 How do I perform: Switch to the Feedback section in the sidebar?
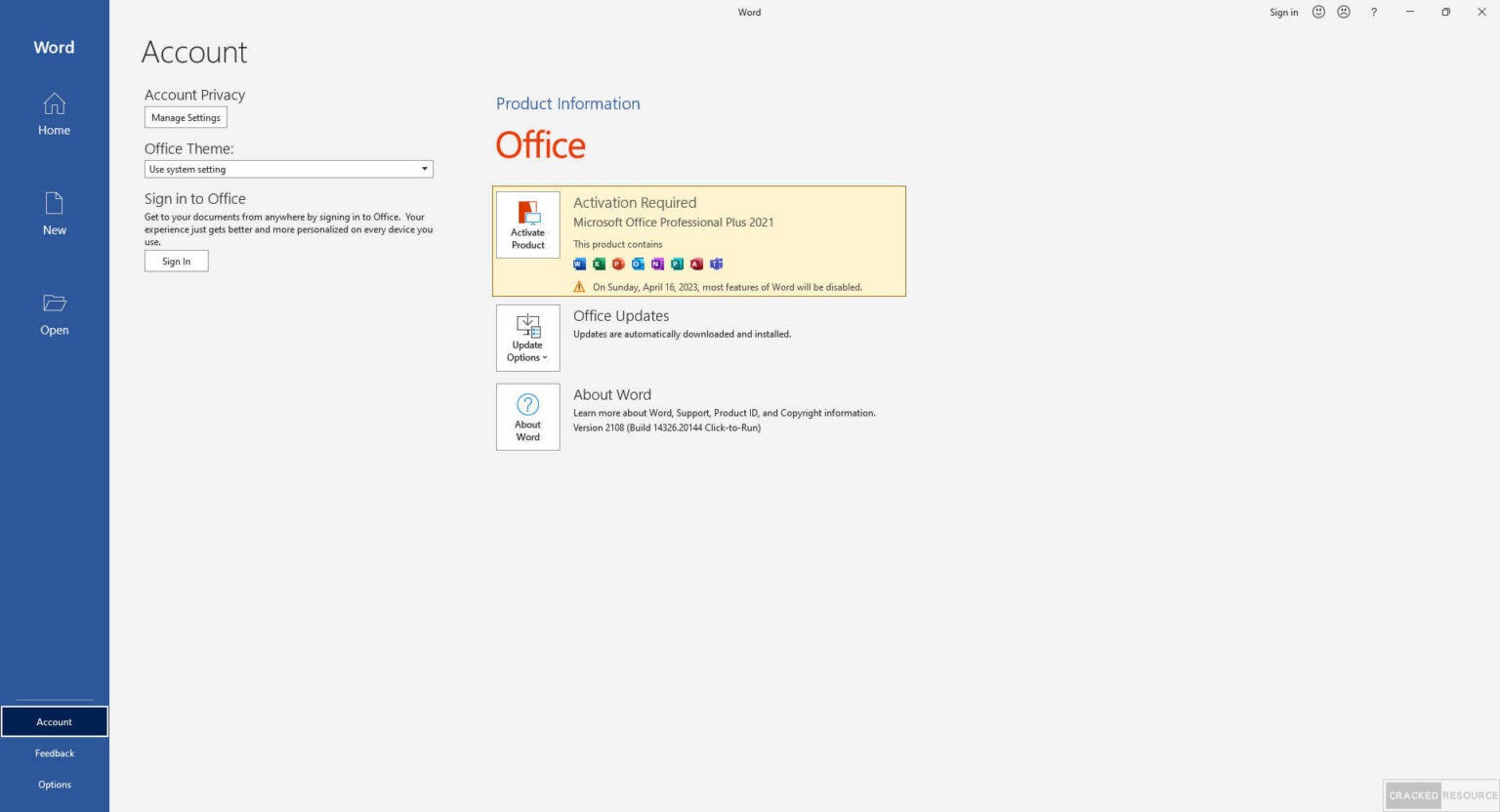[54, 752]
